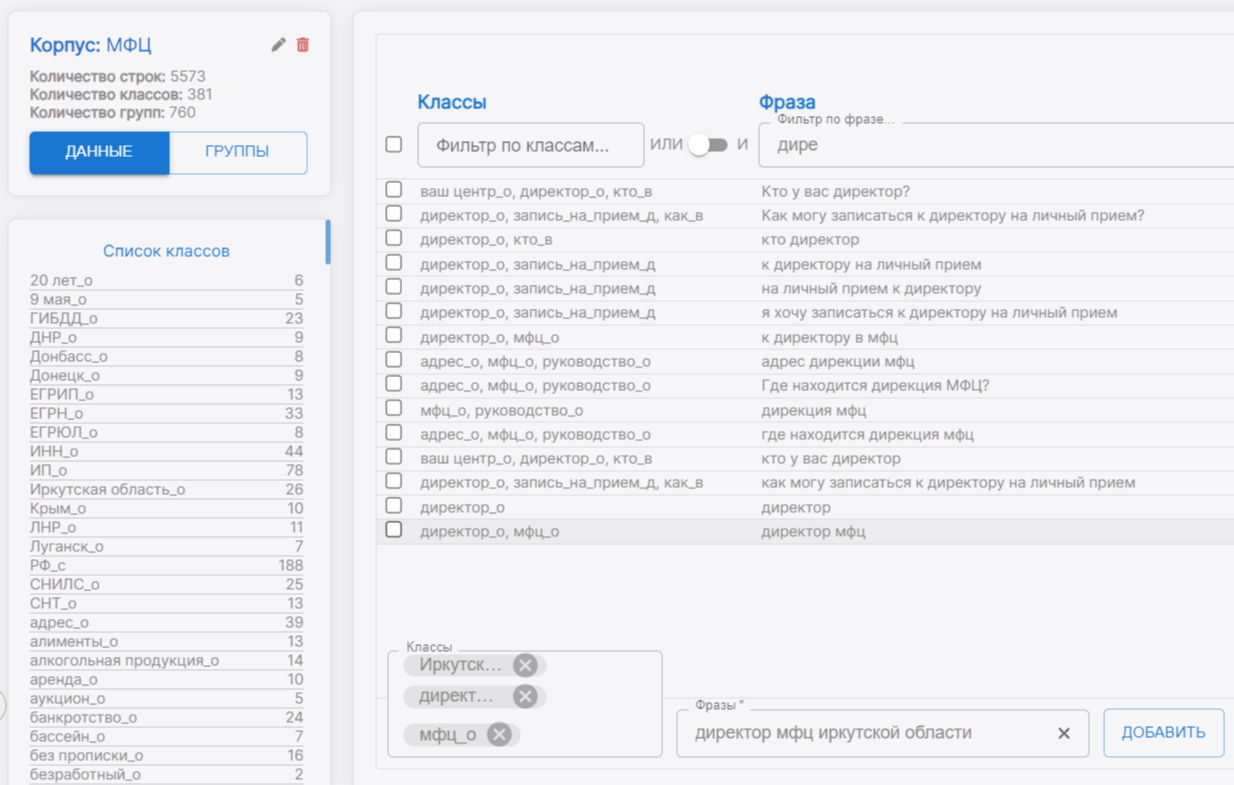The image size is (1234, 785).
Task: Click the red trash delete corpus icon
Action: (303, 45)
